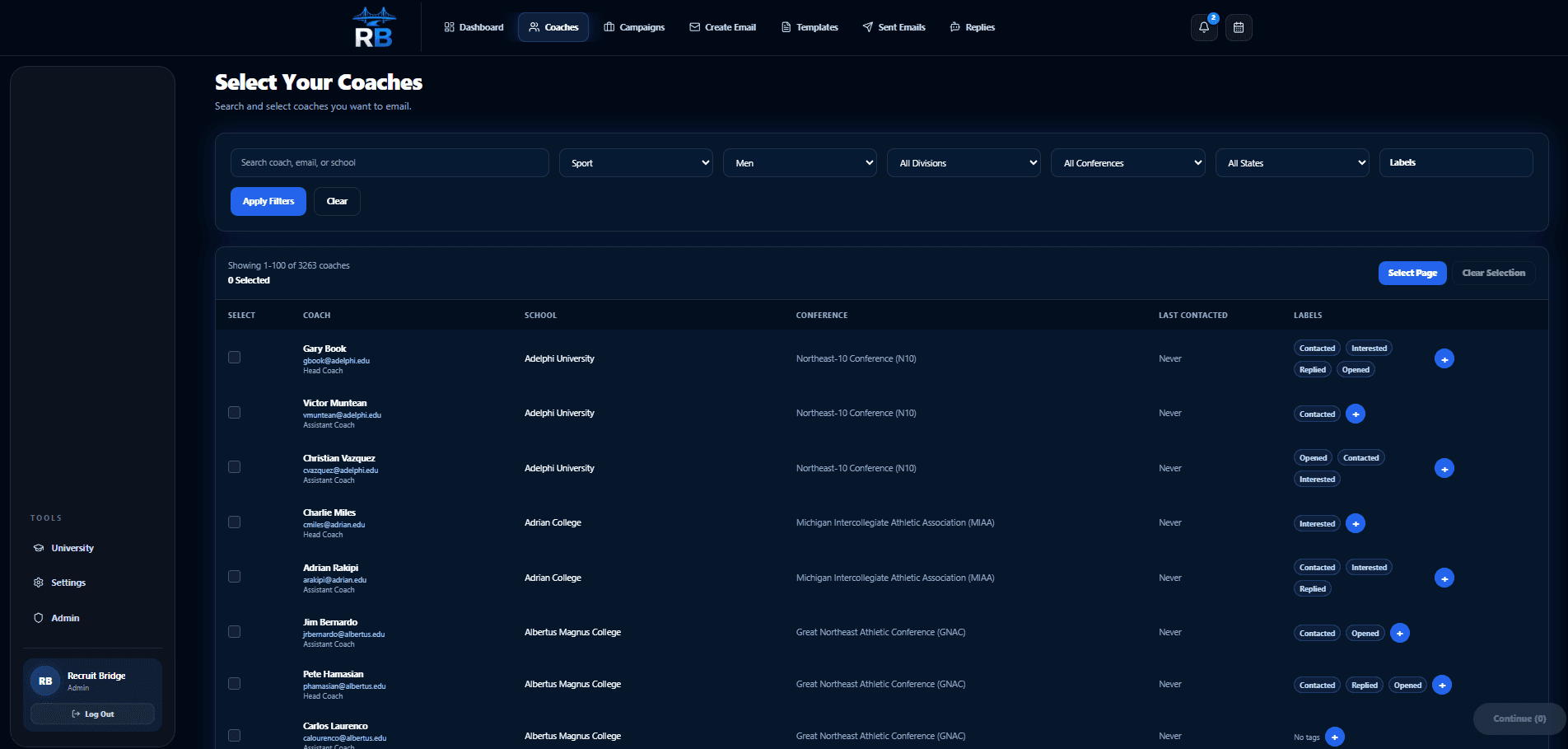The image size is (1568, 749).
Task: Open the Sport dropdown
Action: tap(636, 162)
